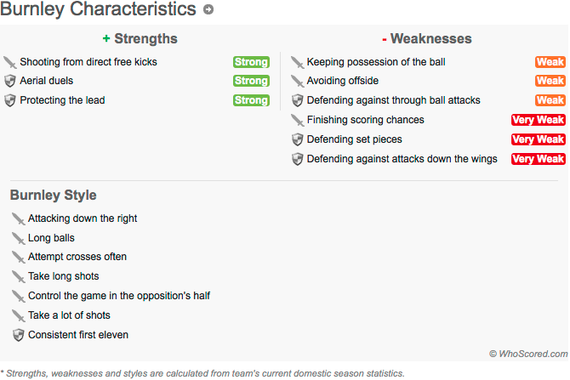The image size is (570, 380).
Task: Click shield icon beside Consistent first eleven
Action: coord(18,335)
